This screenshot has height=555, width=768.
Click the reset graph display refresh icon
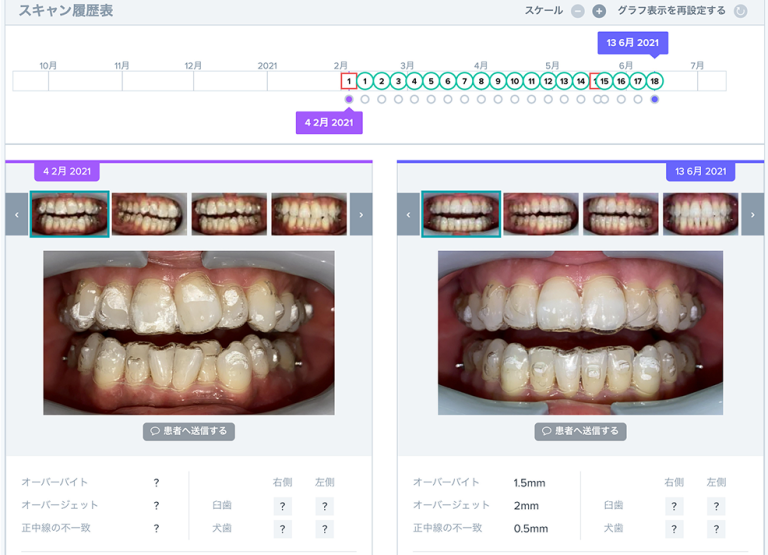[740, 11]
